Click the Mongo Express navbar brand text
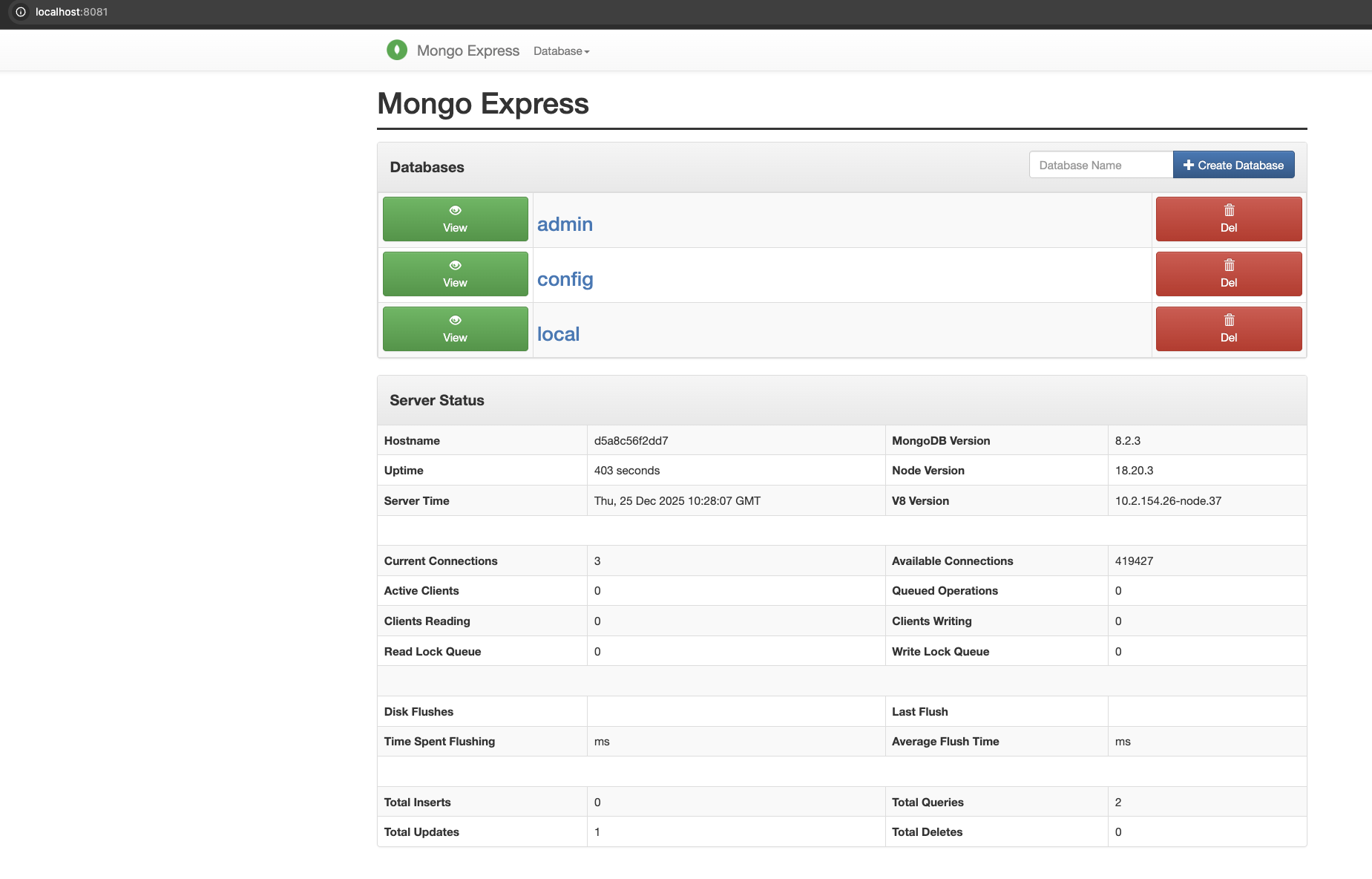 click(x=467, y=50)
